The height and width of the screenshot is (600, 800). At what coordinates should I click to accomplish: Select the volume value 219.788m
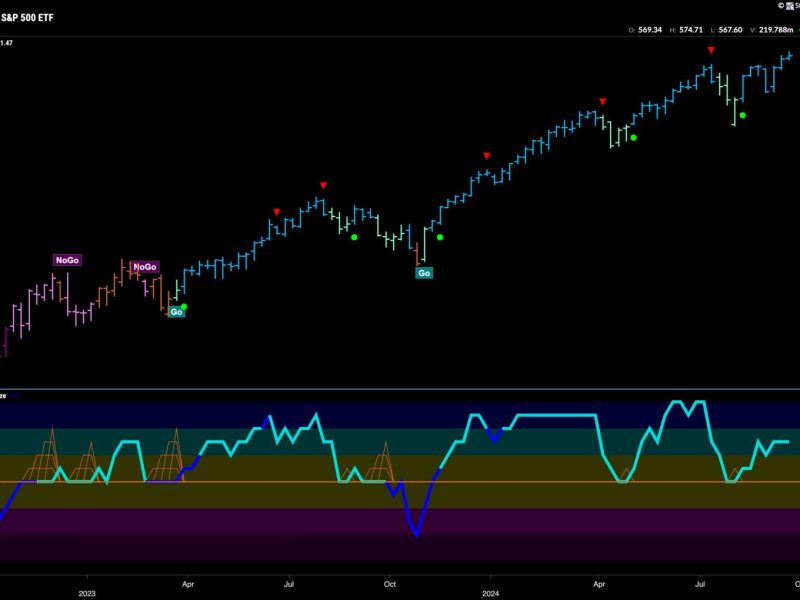(776, 30)
